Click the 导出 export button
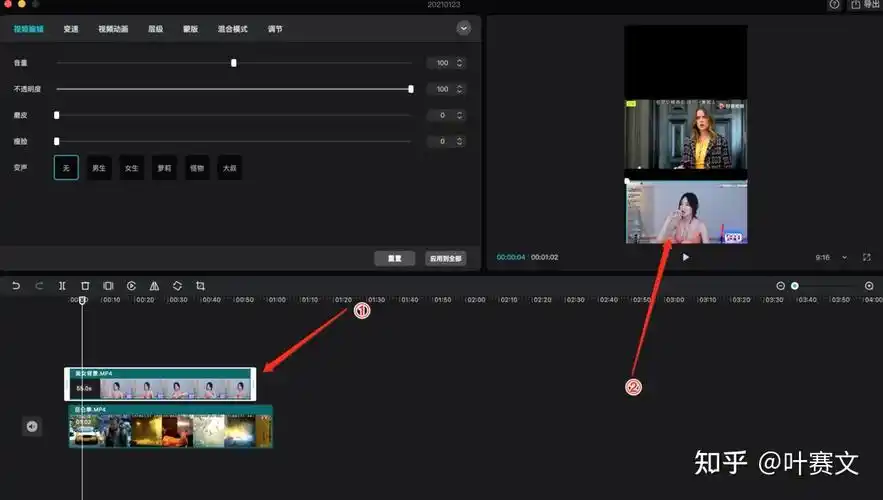Image resolution: width=883 pixels, height=500 pixels. [865, 5]
